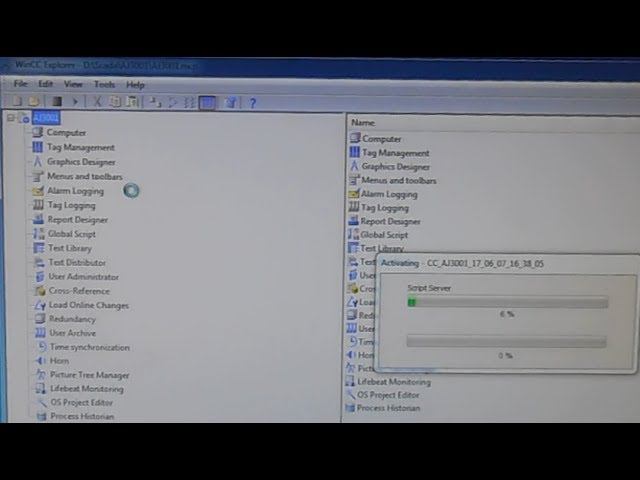Click Graphics Designer icon in Name list
640x480 pixels.
tap(354, 166)
